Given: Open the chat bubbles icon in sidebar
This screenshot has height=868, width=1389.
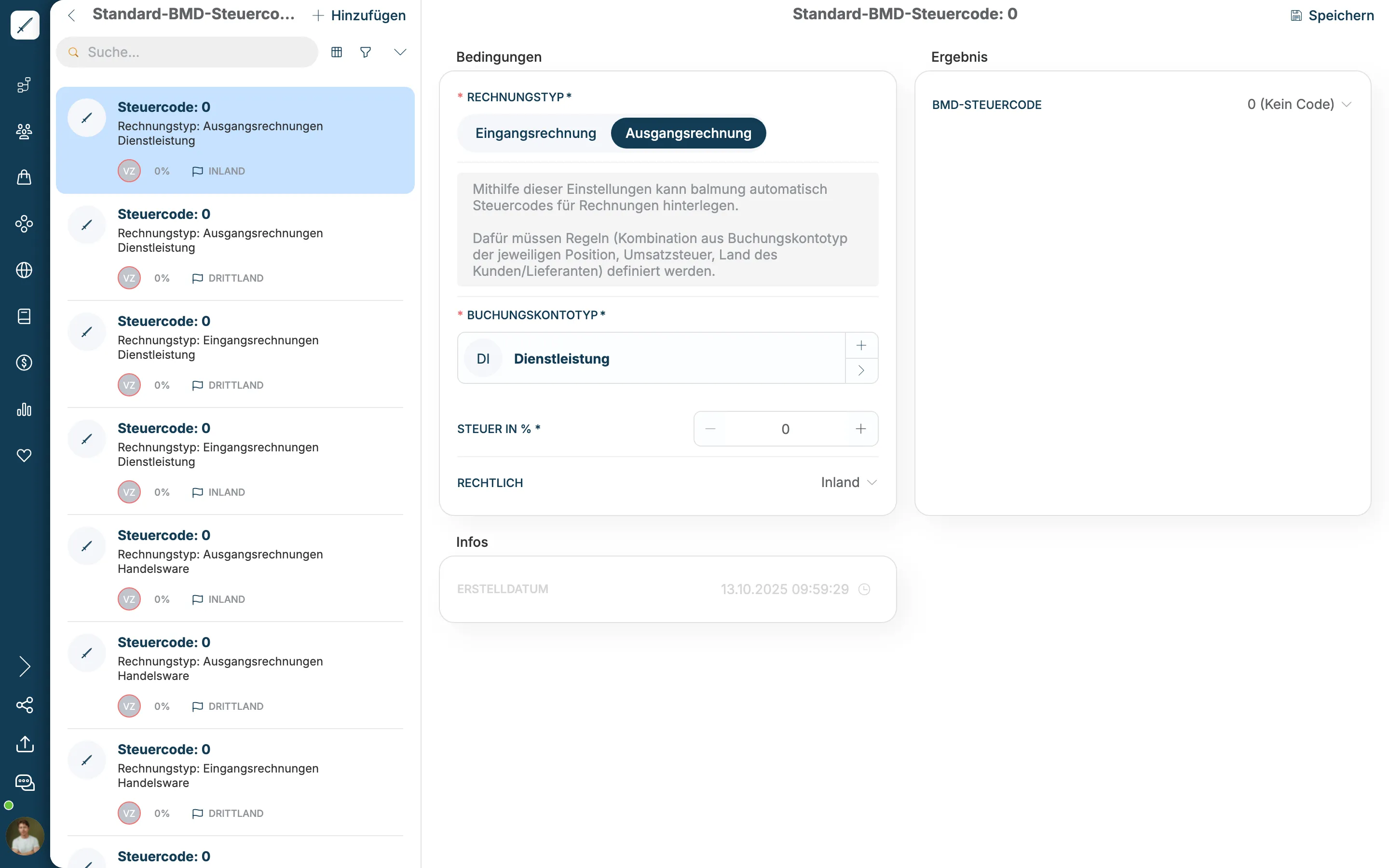Looking at the screenshot, I should coord(25,783).
